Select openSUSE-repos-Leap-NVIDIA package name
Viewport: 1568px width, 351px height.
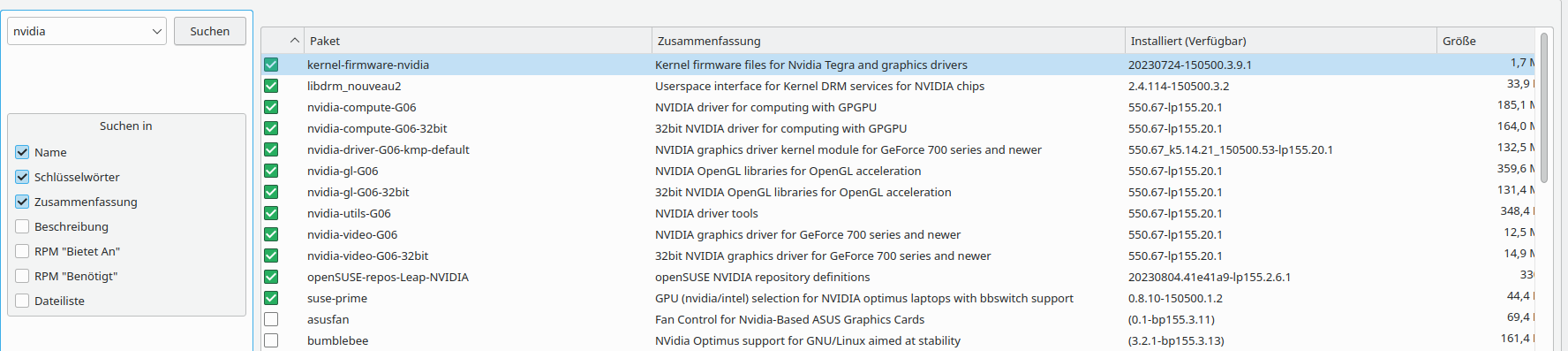388,277
